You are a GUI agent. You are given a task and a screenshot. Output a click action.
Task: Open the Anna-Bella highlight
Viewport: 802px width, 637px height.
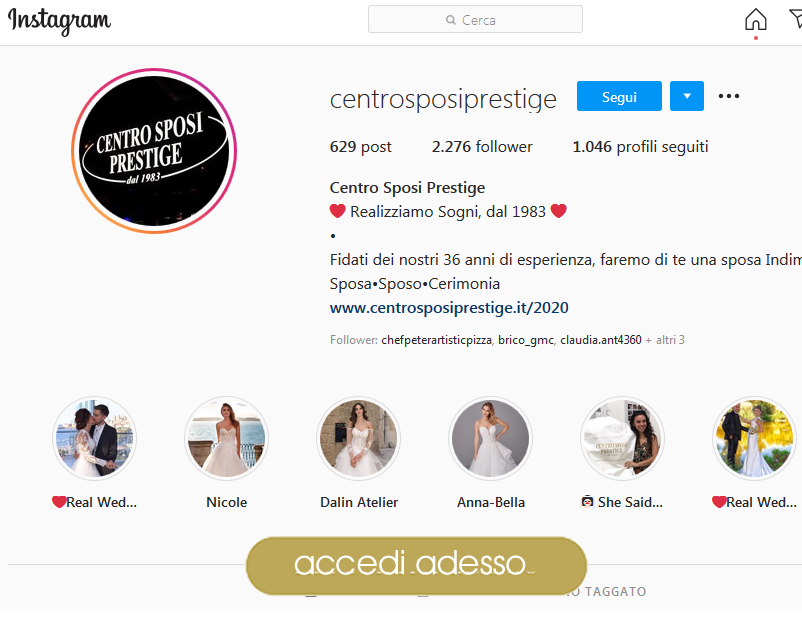(491, 438)
